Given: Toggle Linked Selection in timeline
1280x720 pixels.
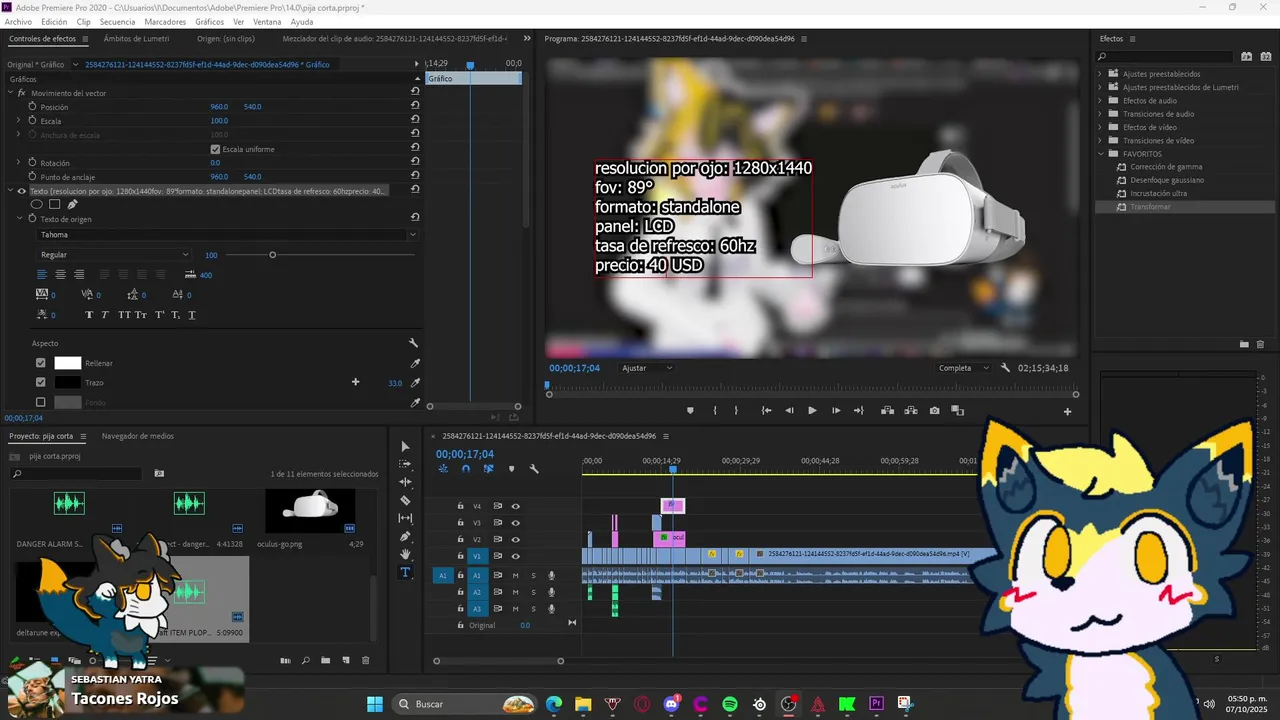Looking at the screenshot, I should pyautogui.click(x=488, y=469).
